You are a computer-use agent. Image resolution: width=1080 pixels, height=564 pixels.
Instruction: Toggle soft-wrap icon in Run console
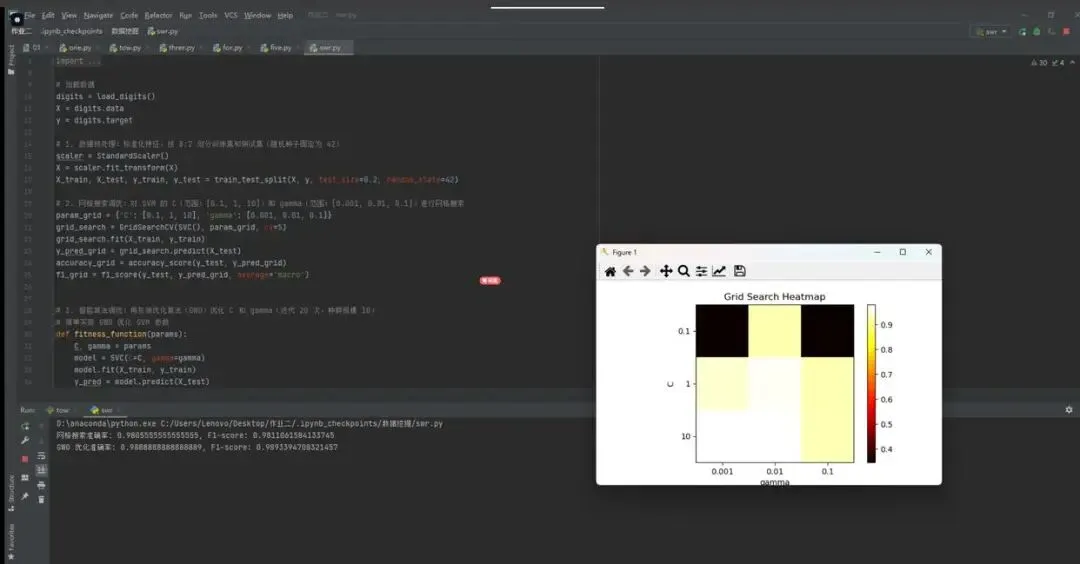(41, 456)
